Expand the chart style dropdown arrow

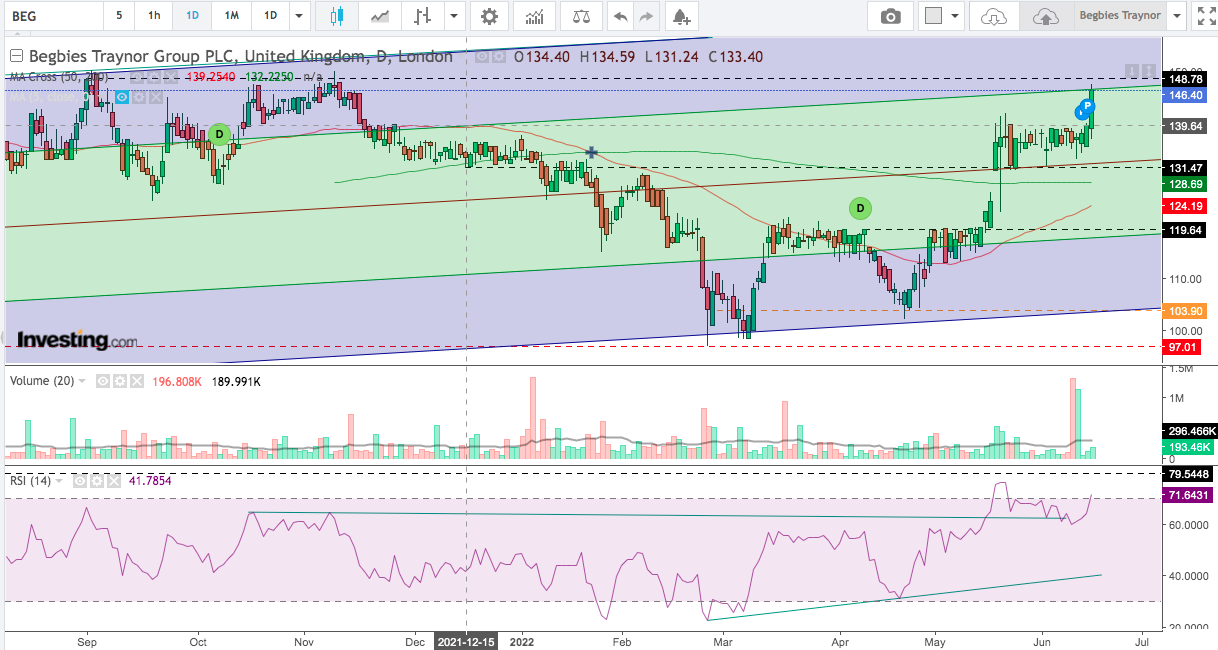point(456,16)
